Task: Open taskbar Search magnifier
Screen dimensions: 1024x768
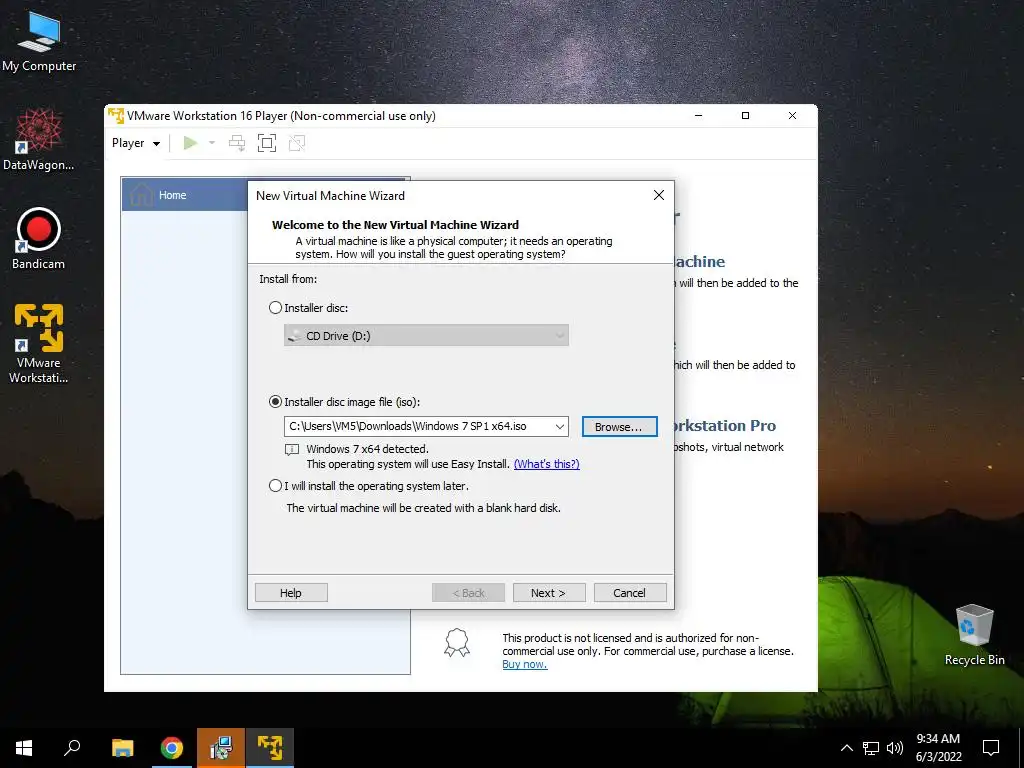Action: click(72, 748)
